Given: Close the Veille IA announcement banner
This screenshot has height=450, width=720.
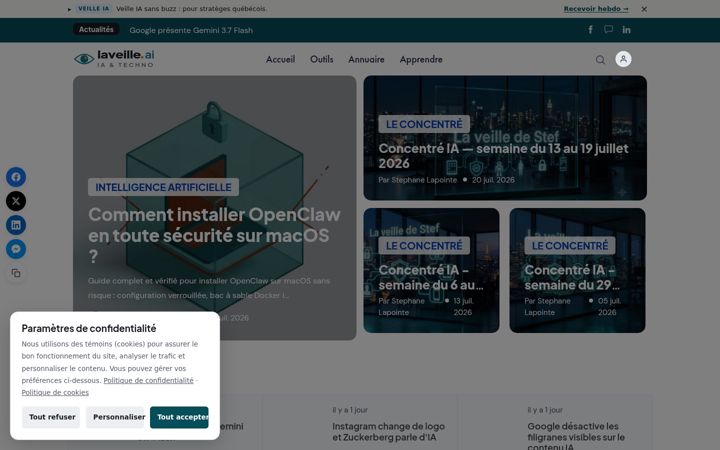Looking at the screenshot, I should pyautogui.click(x=644, y=9).
